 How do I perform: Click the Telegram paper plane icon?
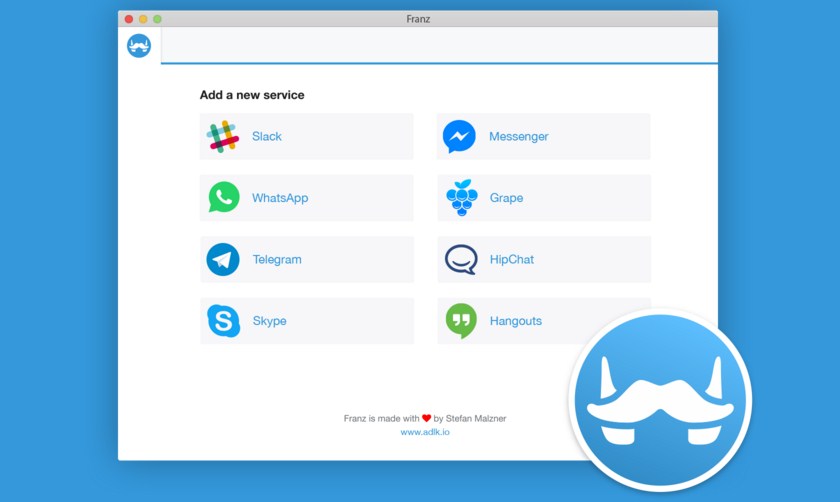(223, 259)
